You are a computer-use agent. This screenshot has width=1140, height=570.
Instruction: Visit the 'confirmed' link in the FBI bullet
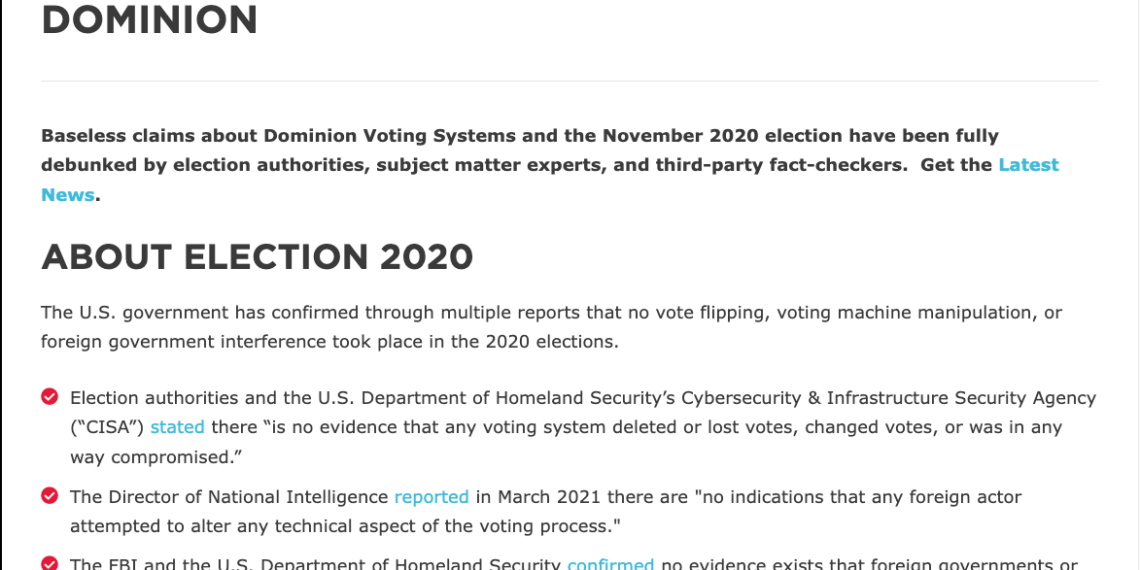(611, 564)
